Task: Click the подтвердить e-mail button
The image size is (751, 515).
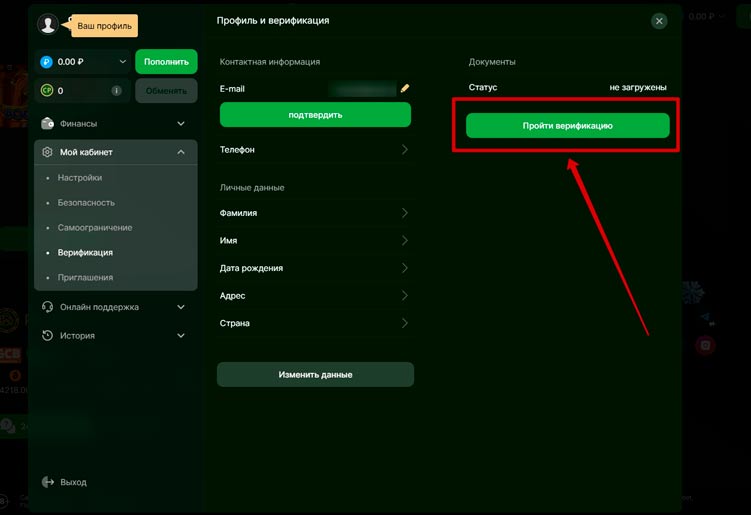Action: coord(315,115)
